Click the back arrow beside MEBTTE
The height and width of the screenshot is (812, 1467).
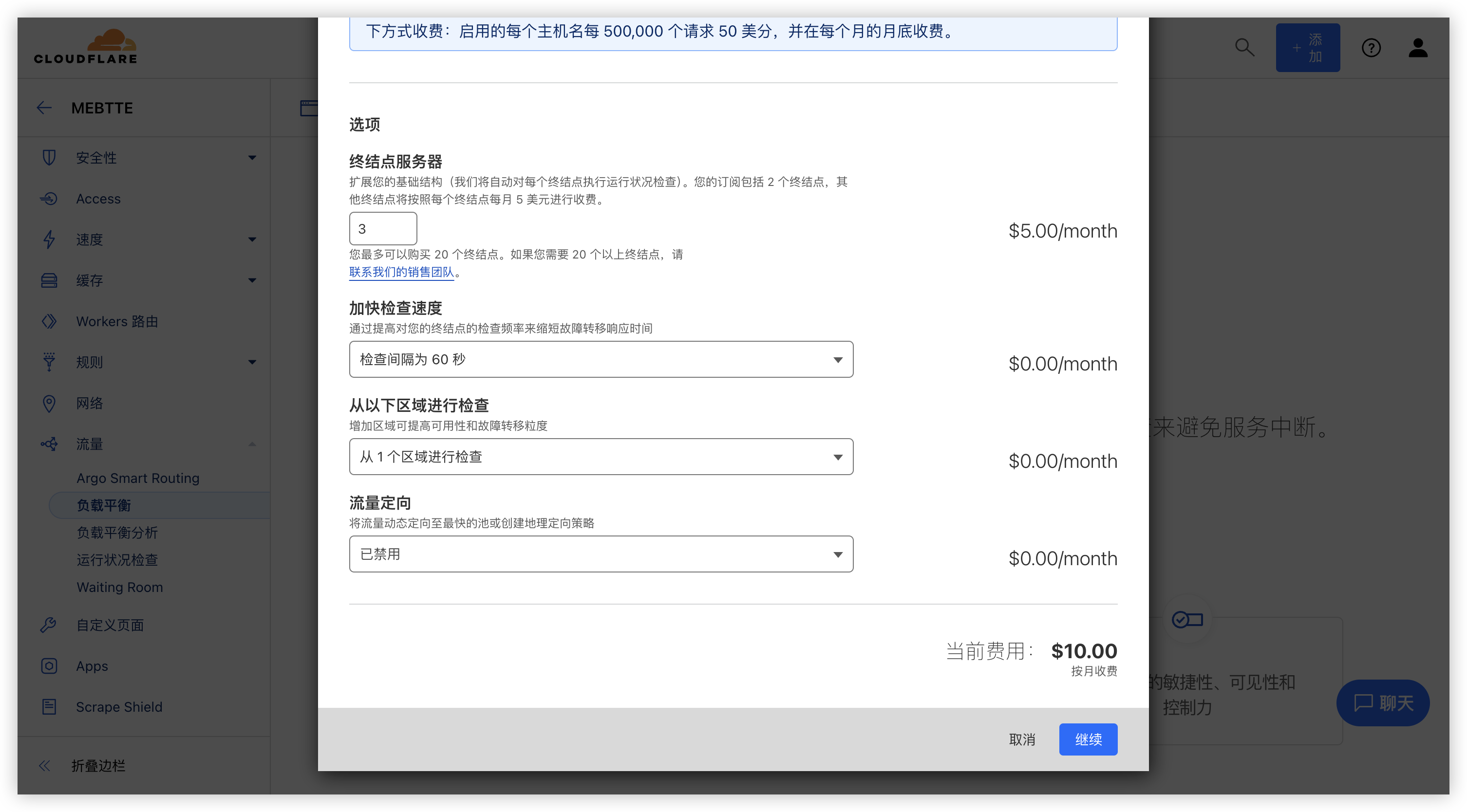[x=44, y=108]
